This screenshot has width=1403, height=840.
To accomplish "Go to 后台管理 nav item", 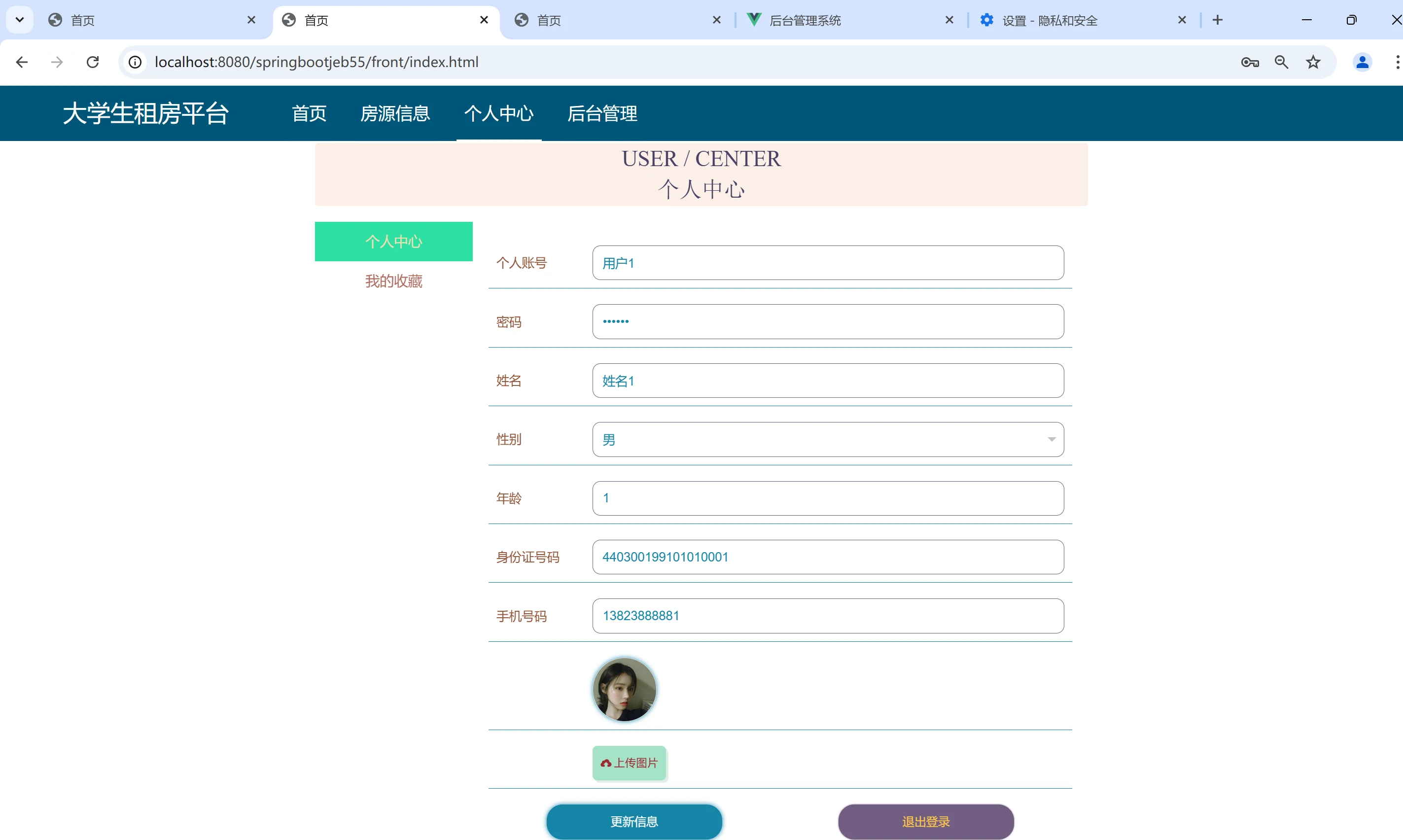I will coord(602,114).
